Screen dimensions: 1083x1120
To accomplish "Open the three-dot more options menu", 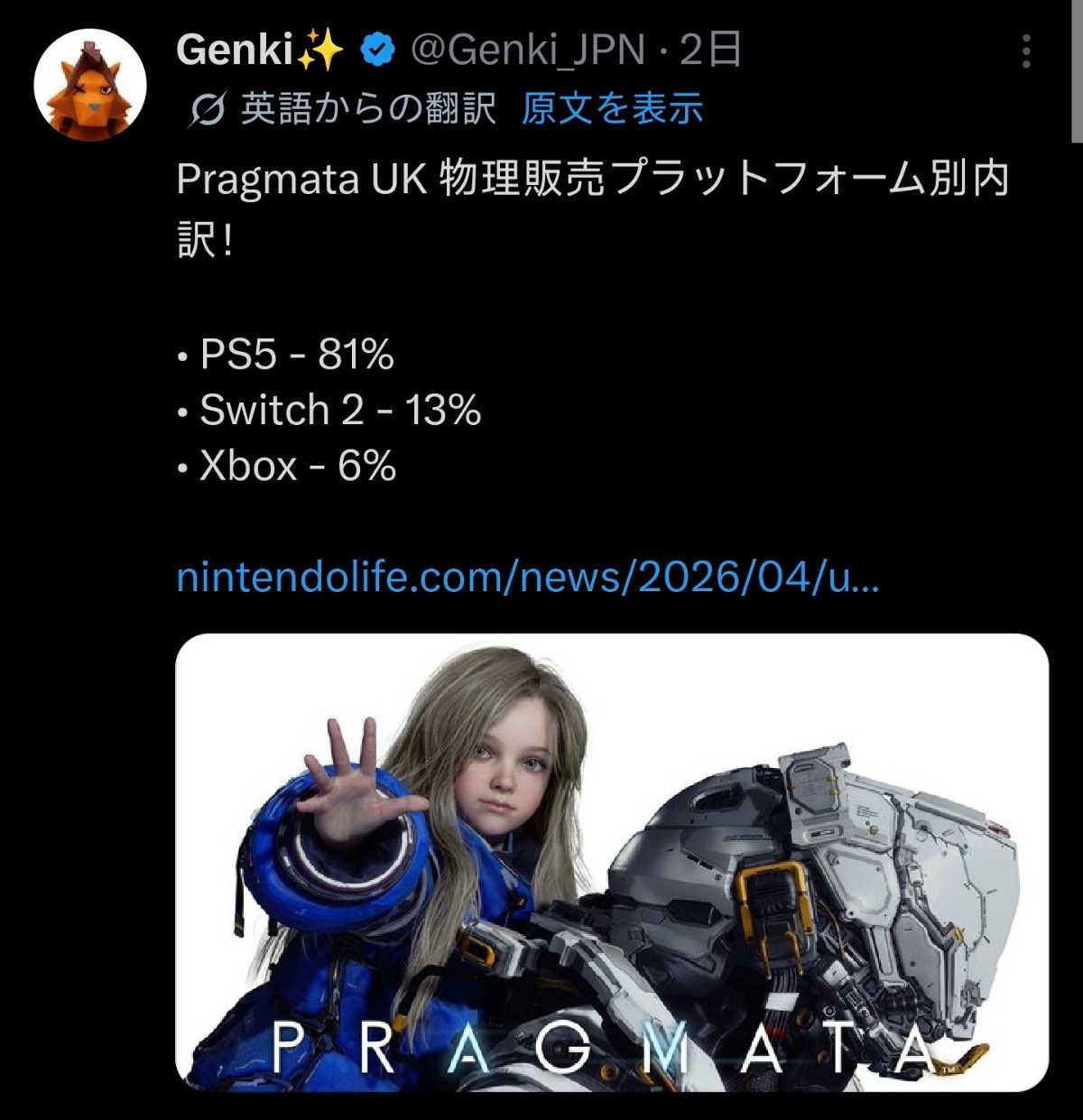I will click(x=1026, y=52).
